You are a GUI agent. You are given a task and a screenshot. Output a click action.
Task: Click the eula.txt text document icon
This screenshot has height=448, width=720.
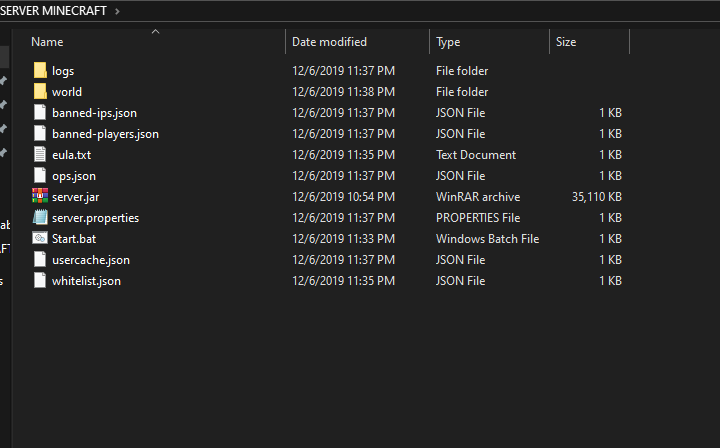click(40, 155)
